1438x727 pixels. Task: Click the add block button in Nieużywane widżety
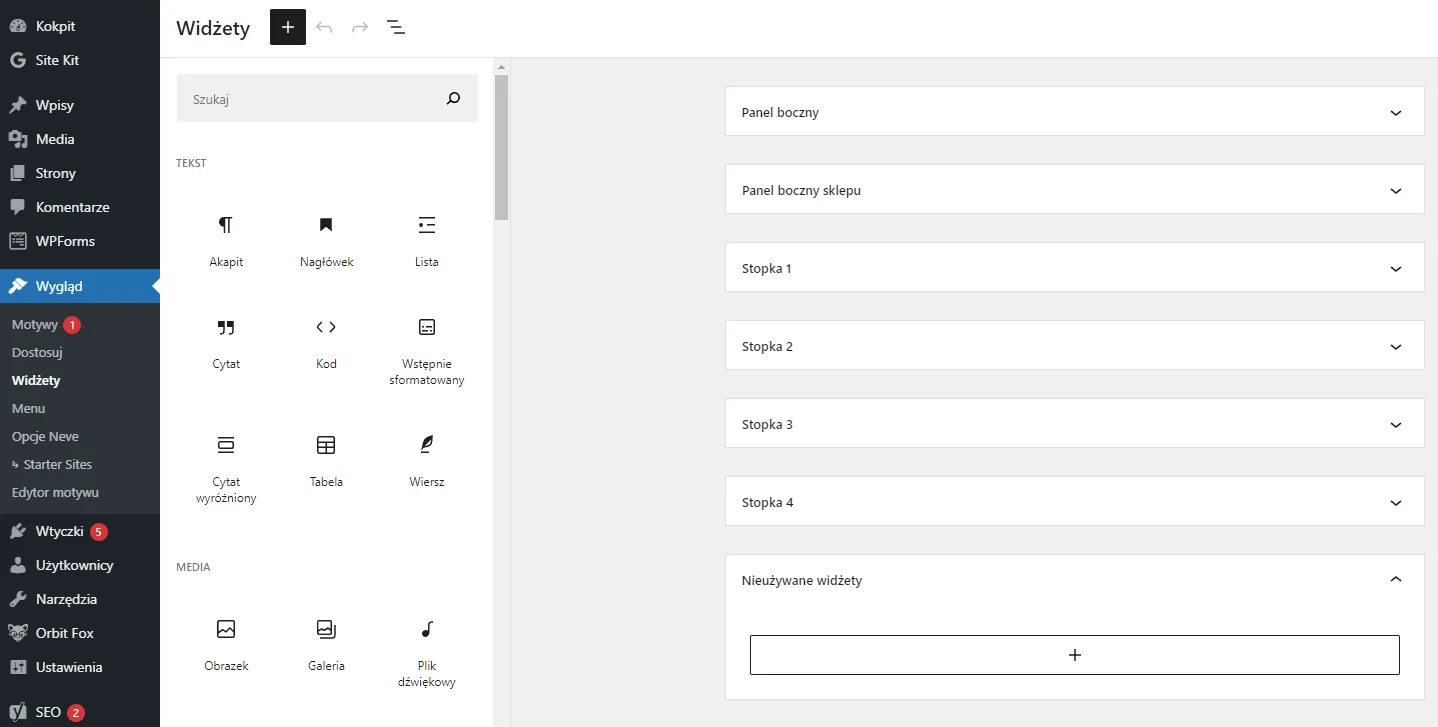1074,655
